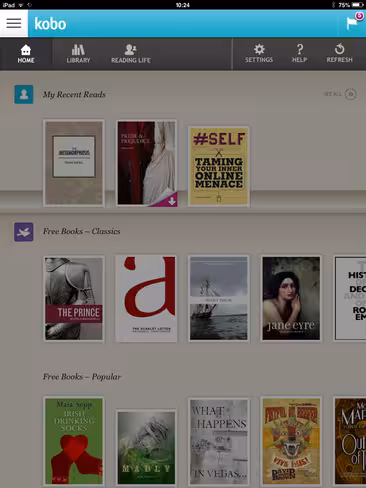366x488 pixels.
Task: Select Free Books – Popular heading
Action: [x=82, y=377]
